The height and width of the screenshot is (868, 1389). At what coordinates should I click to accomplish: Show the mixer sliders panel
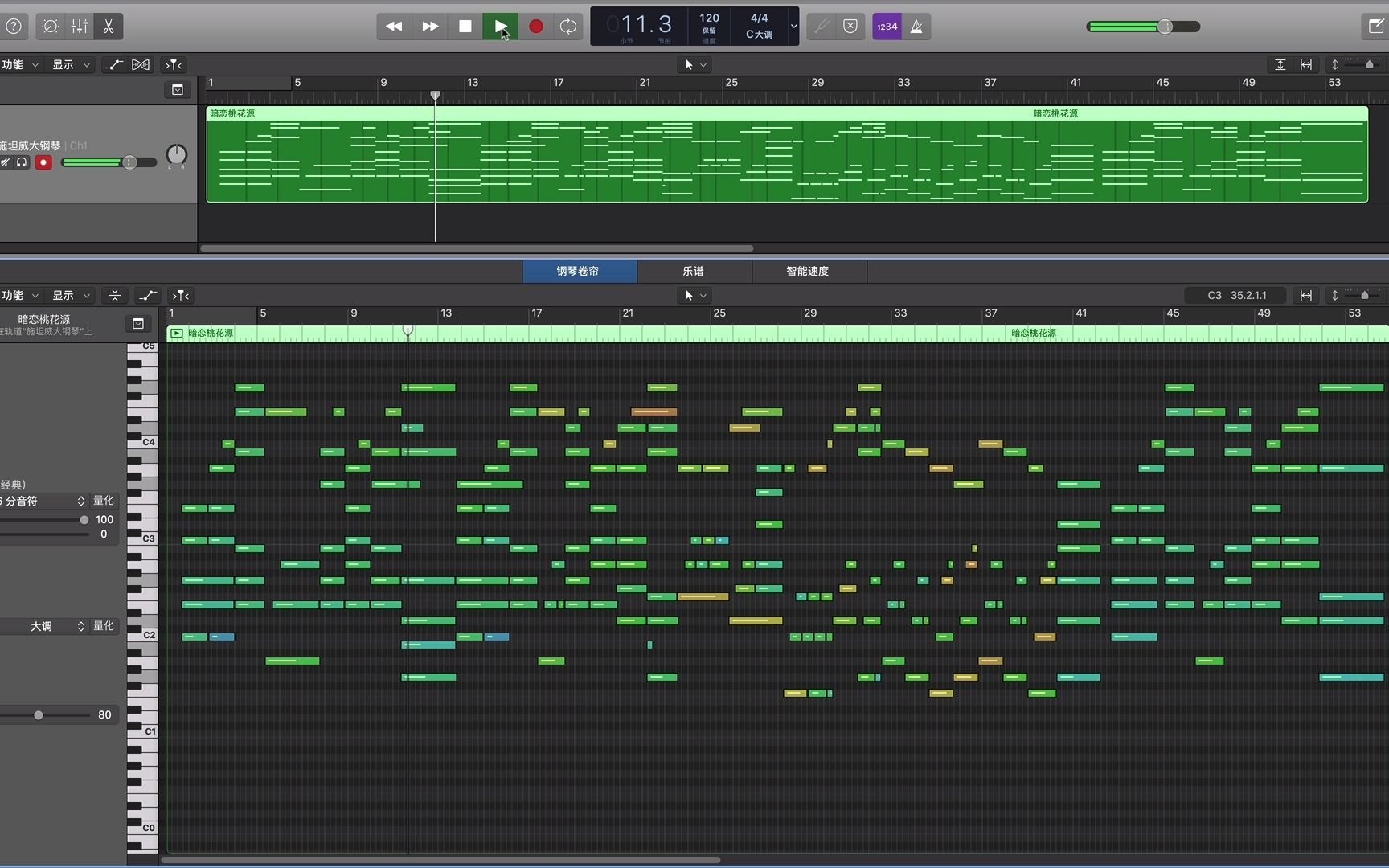pyautogui.click(x=80, y=27)
